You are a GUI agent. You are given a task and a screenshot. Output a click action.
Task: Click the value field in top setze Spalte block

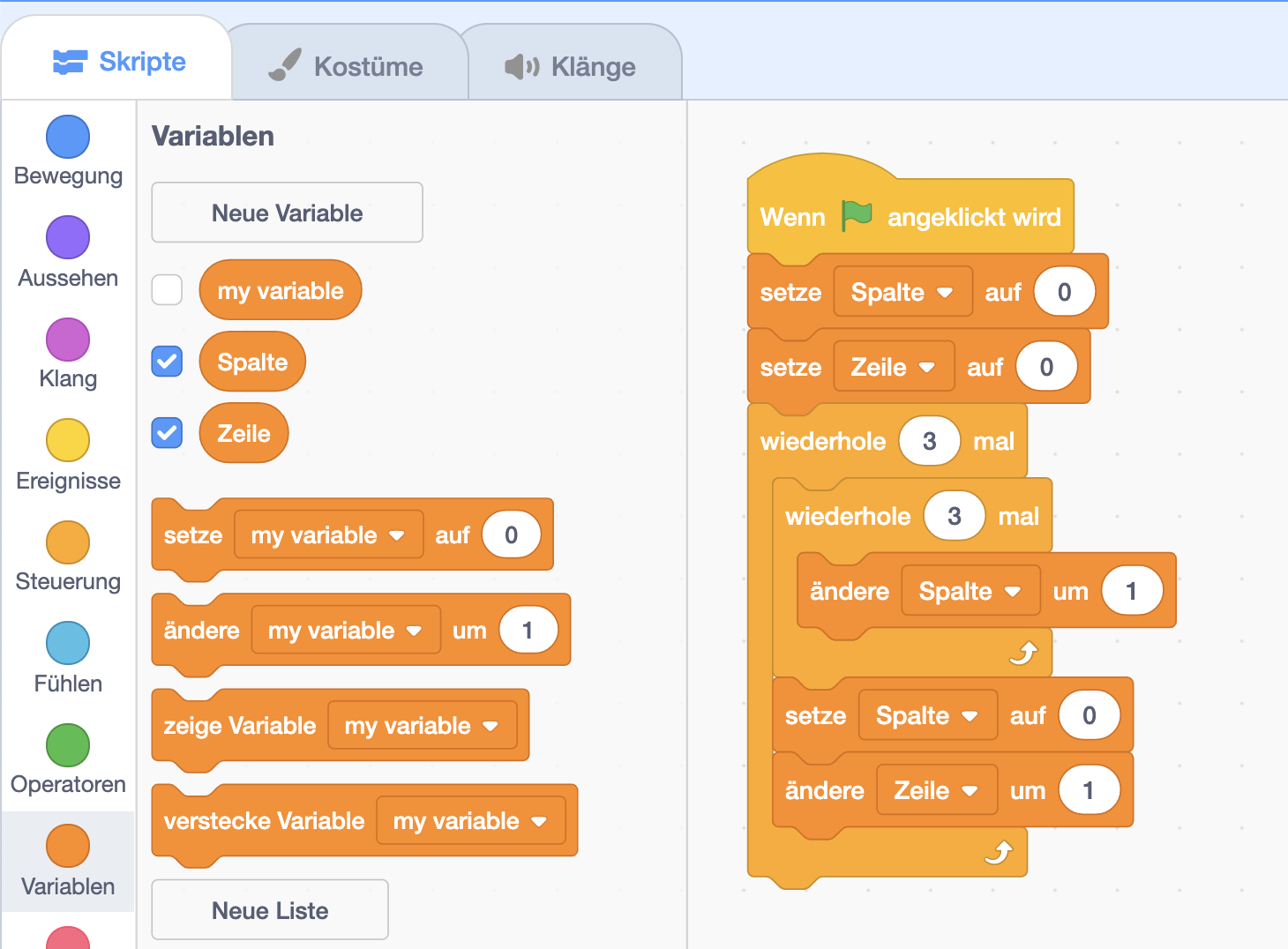(x=1064, y=292)
